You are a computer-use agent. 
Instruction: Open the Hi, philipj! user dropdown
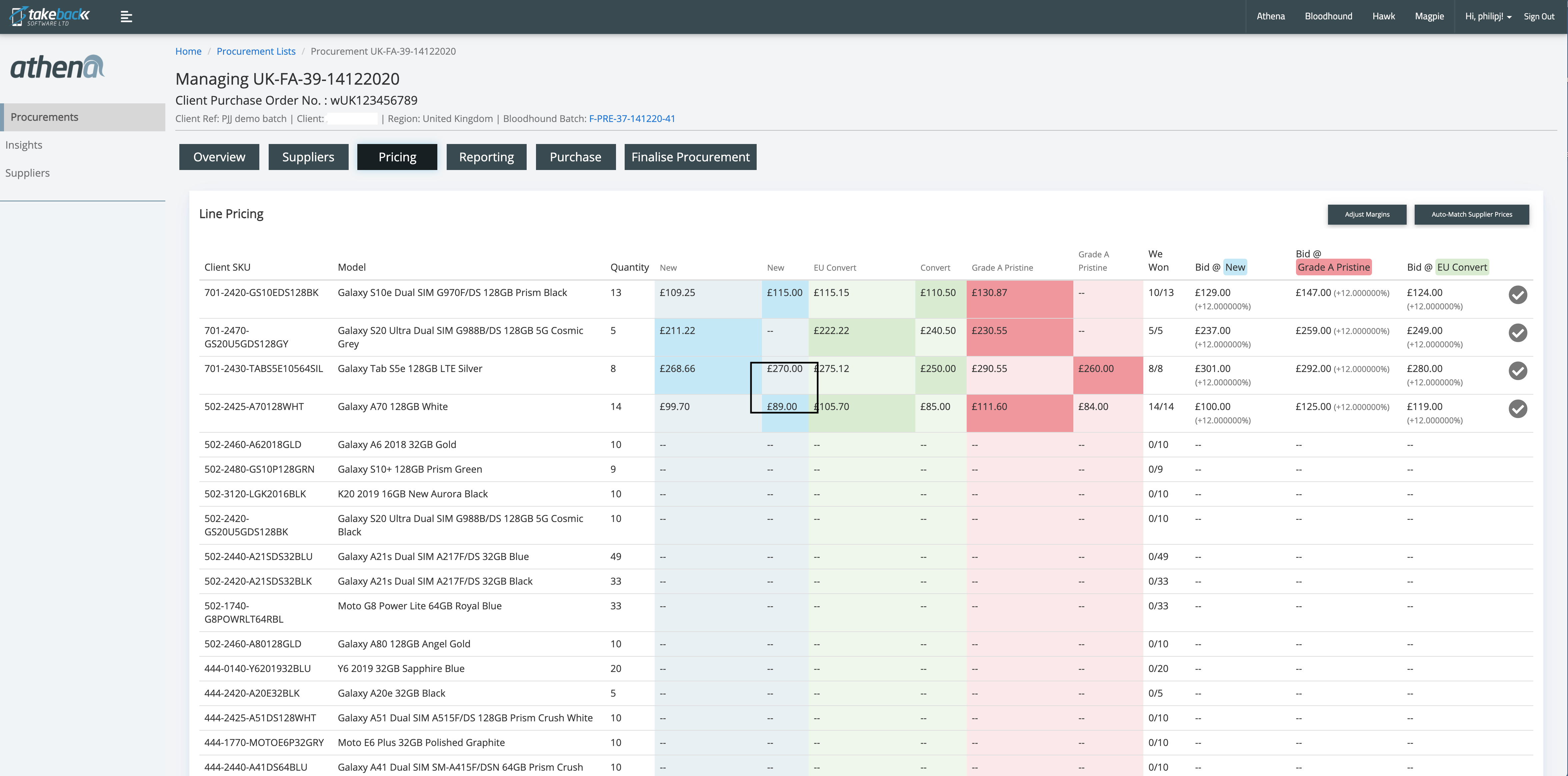point(1488,16)
